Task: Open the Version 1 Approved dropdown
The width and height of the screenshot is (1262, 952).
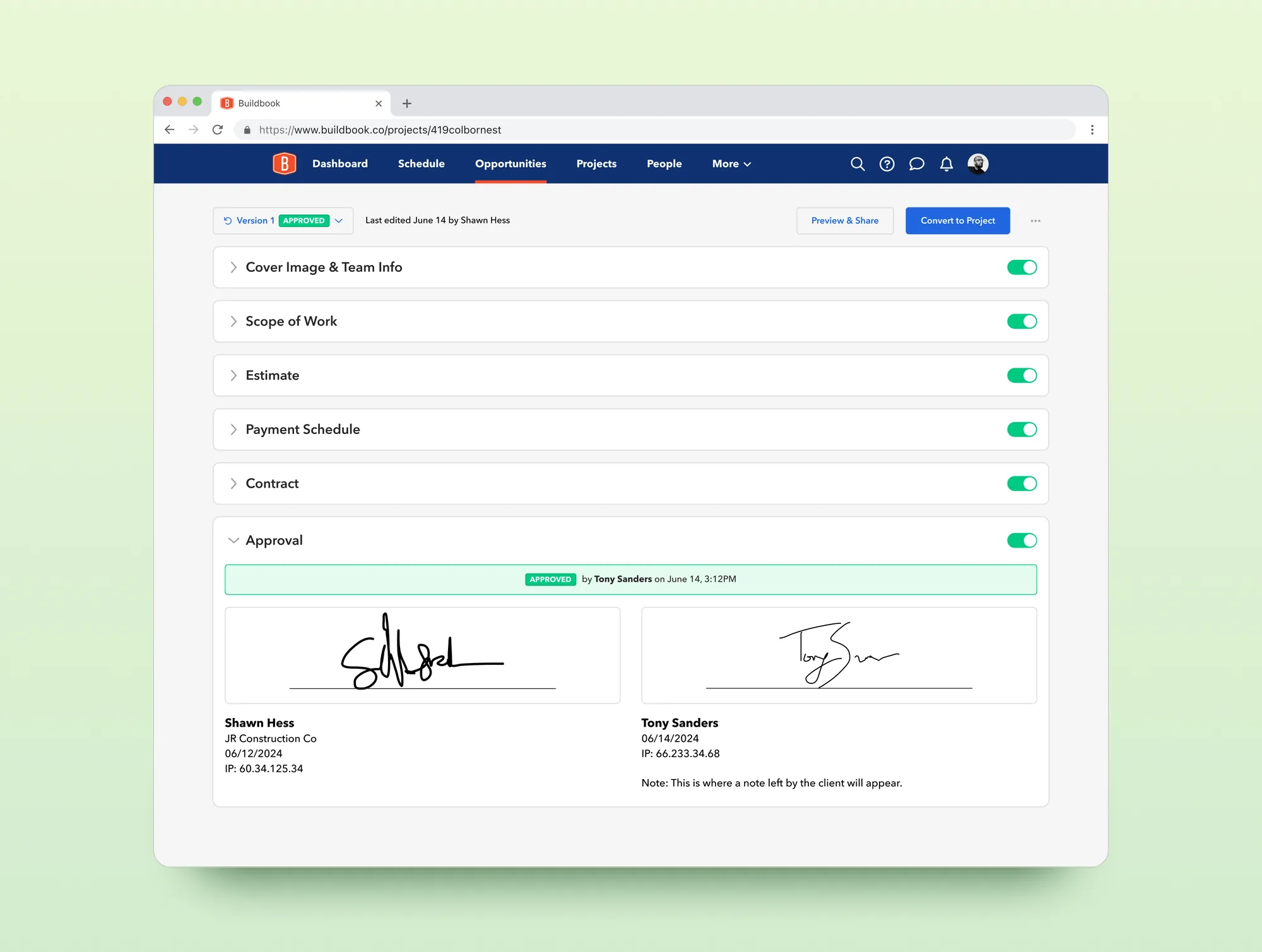Action: click(283, 221)
